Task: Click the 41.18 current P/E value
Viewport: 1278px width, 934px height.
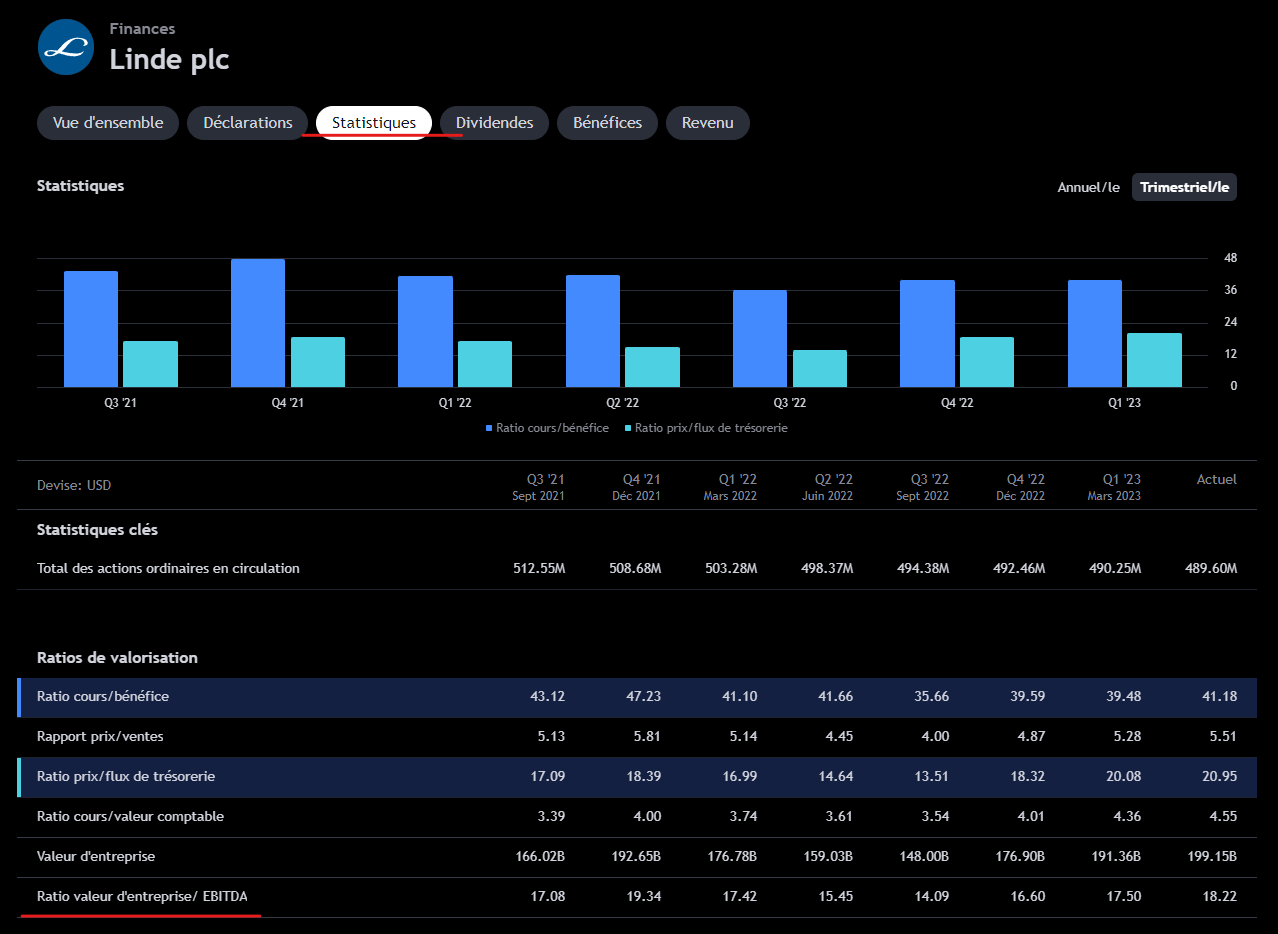Action: tap(1220, 697)
